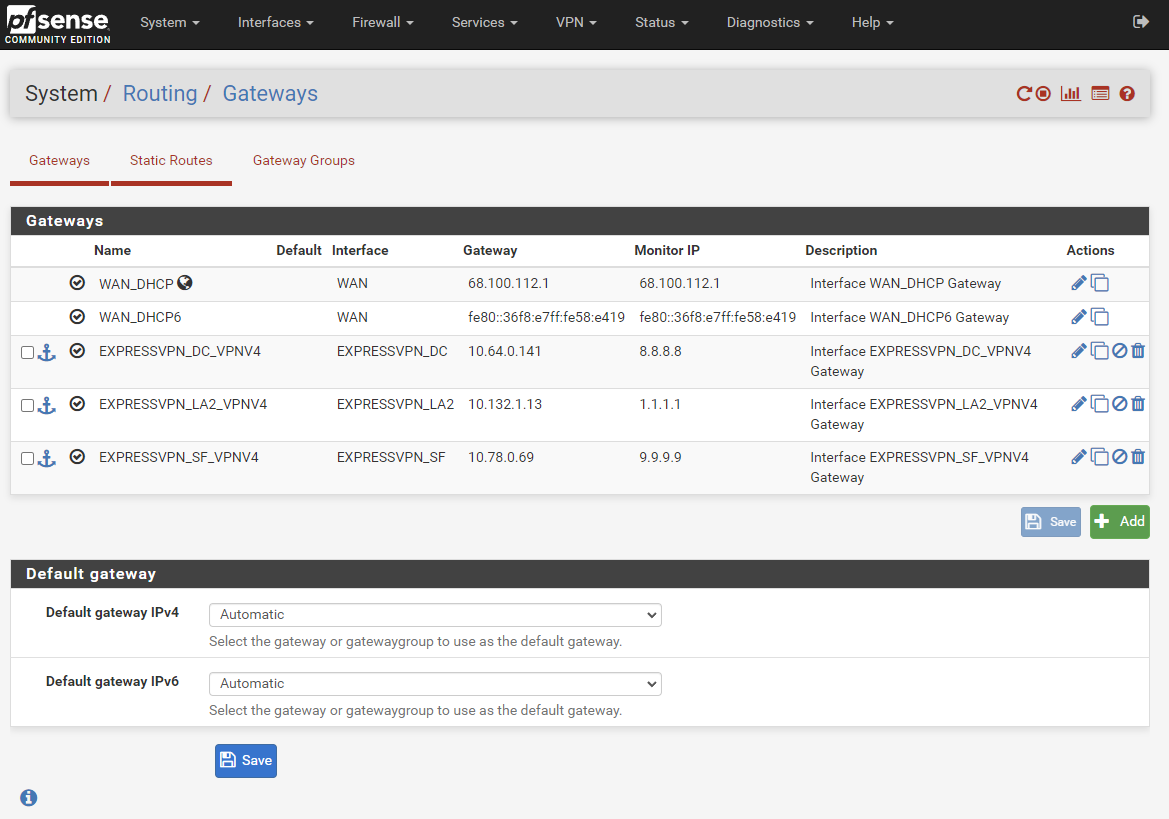This screenshot has width=1169, height=819.
Task: Click anchor icon for EXPRESSVPN_DC_VPNV4 row
Action: click(46, 352)
